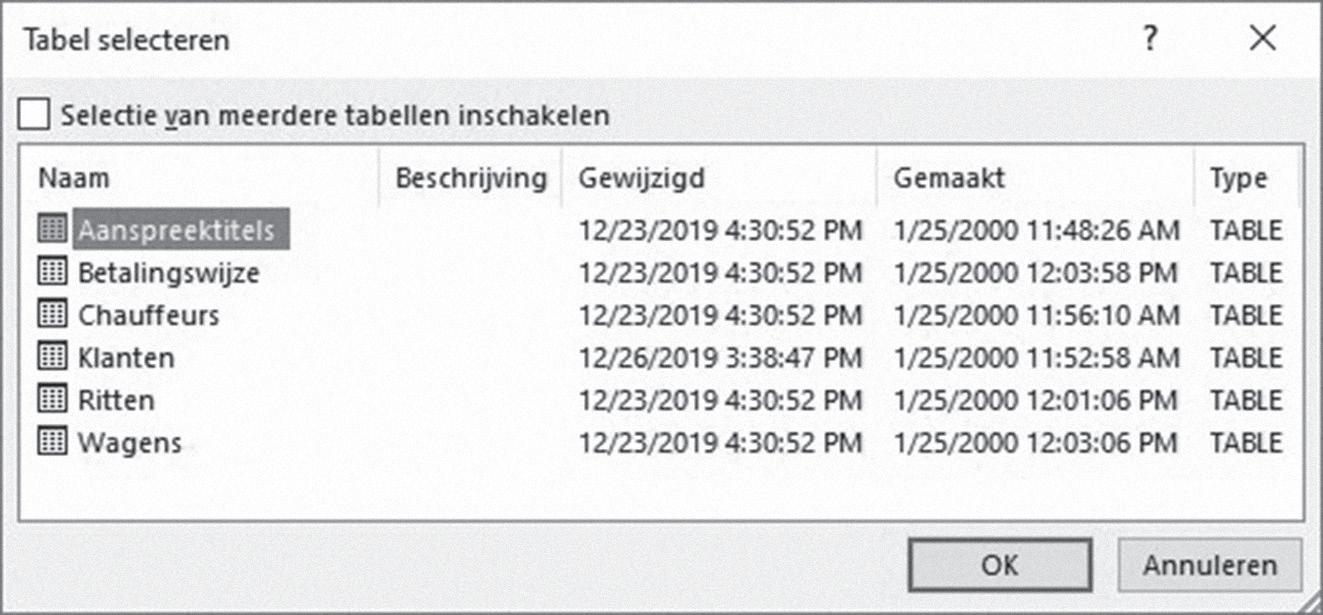Select the Aanspreektitels table icon
Image resolution: width=1323 pixels, height=615 pixels.
click(x=51, y=229)
